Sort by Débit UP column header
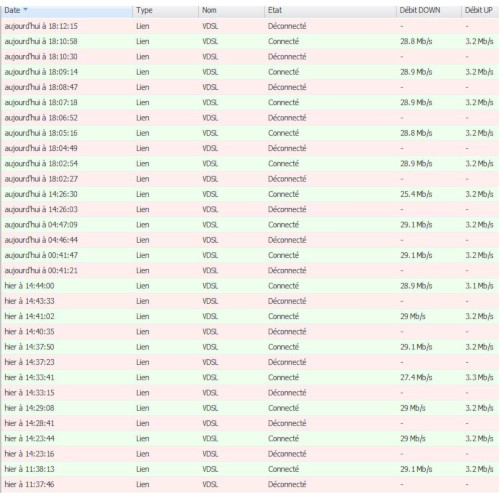 click(x=480, y=11)
